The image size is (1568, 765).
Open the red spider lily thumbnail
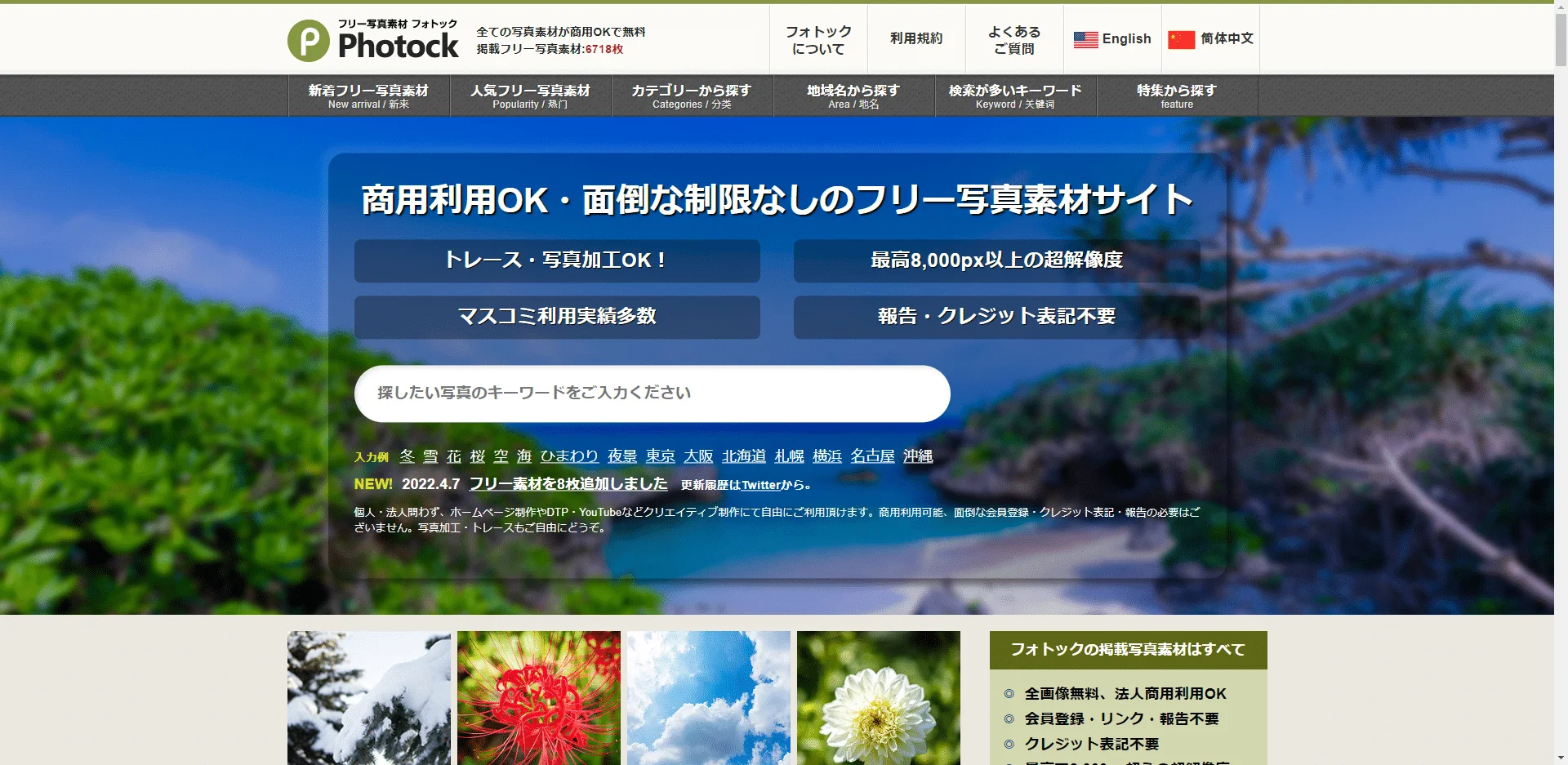click(539, 698)
